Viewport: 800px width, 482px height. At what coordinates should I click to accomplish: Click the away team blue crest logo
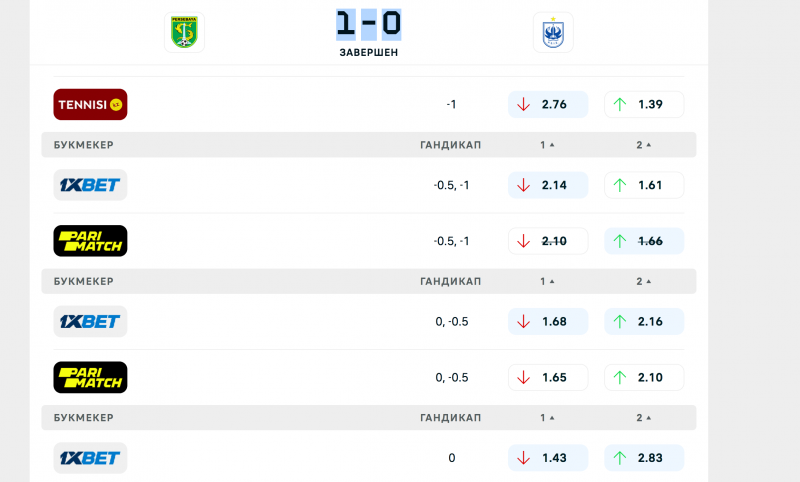point(553,32)
